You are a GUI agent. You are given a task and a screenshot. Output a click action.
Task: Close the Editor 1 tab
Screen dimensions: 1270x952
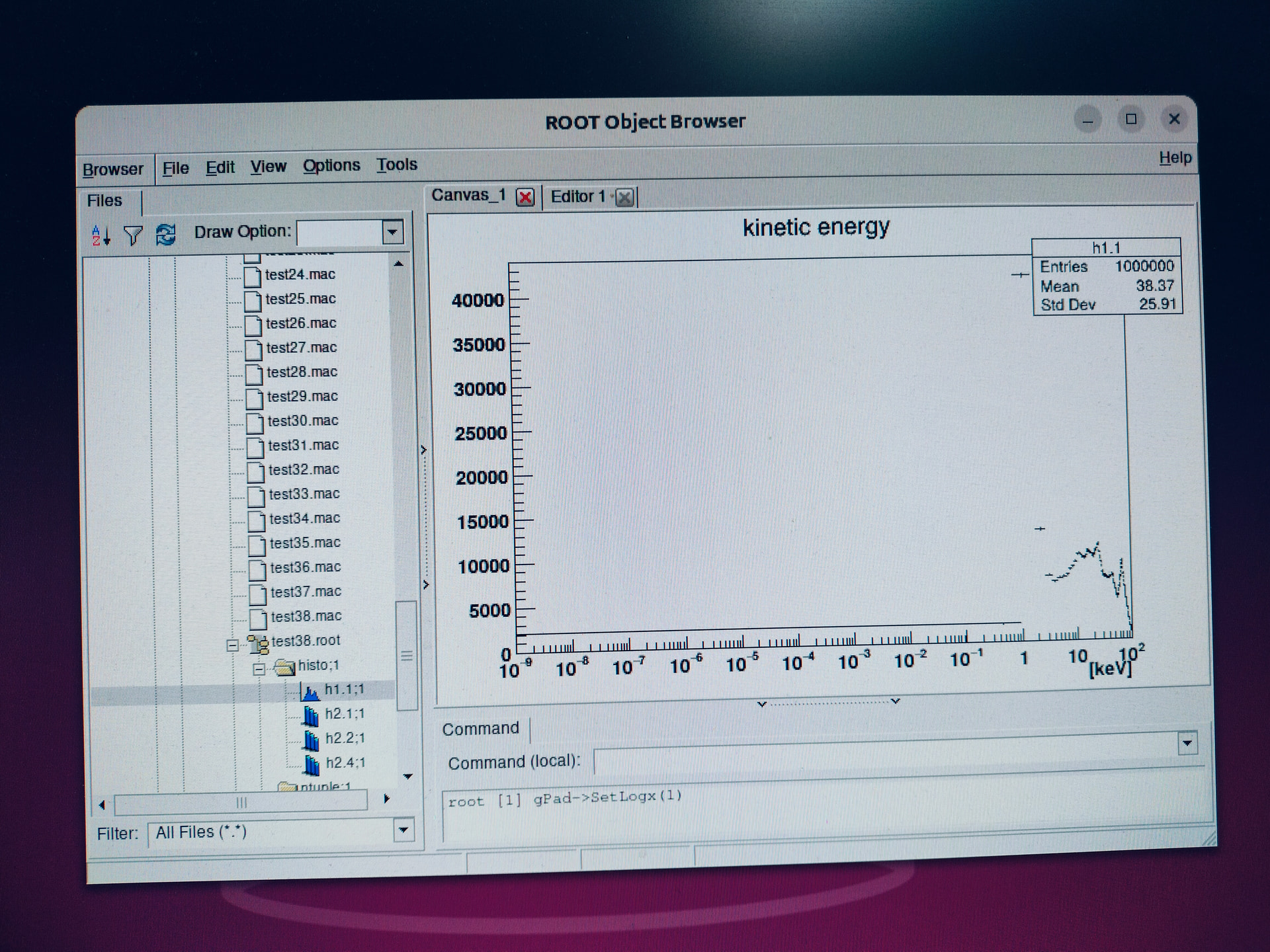624,197
